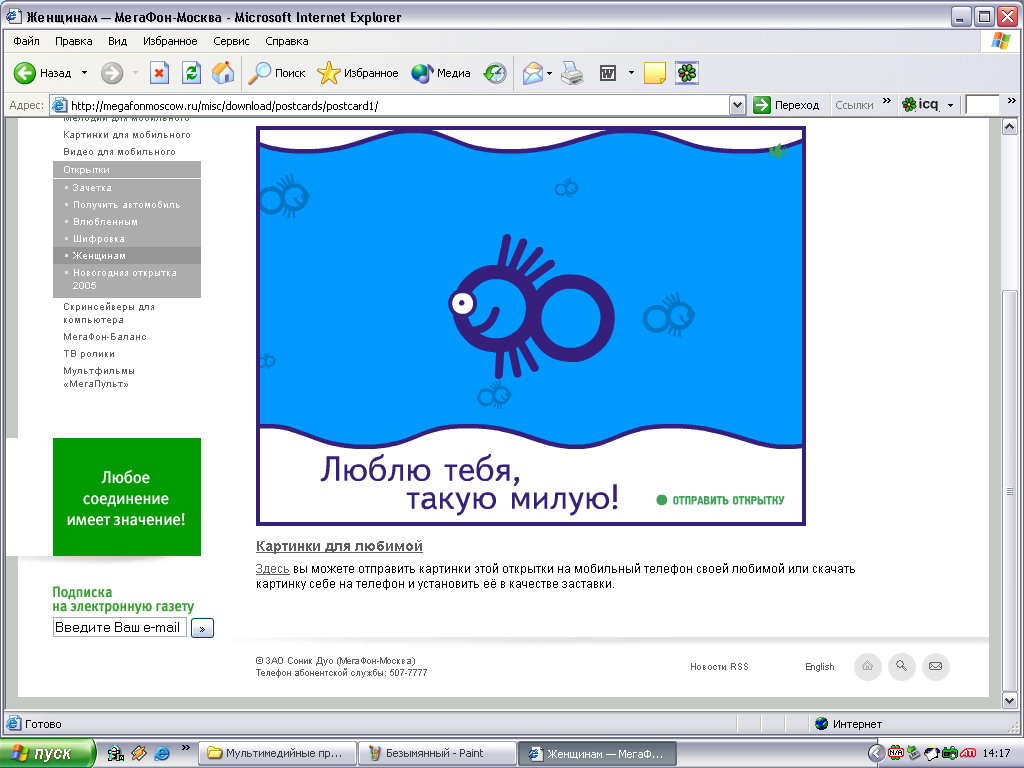Viewport: 1024px width, 768px height.
Task: Select the Женщинам postcard item
Action: [127, 255]
